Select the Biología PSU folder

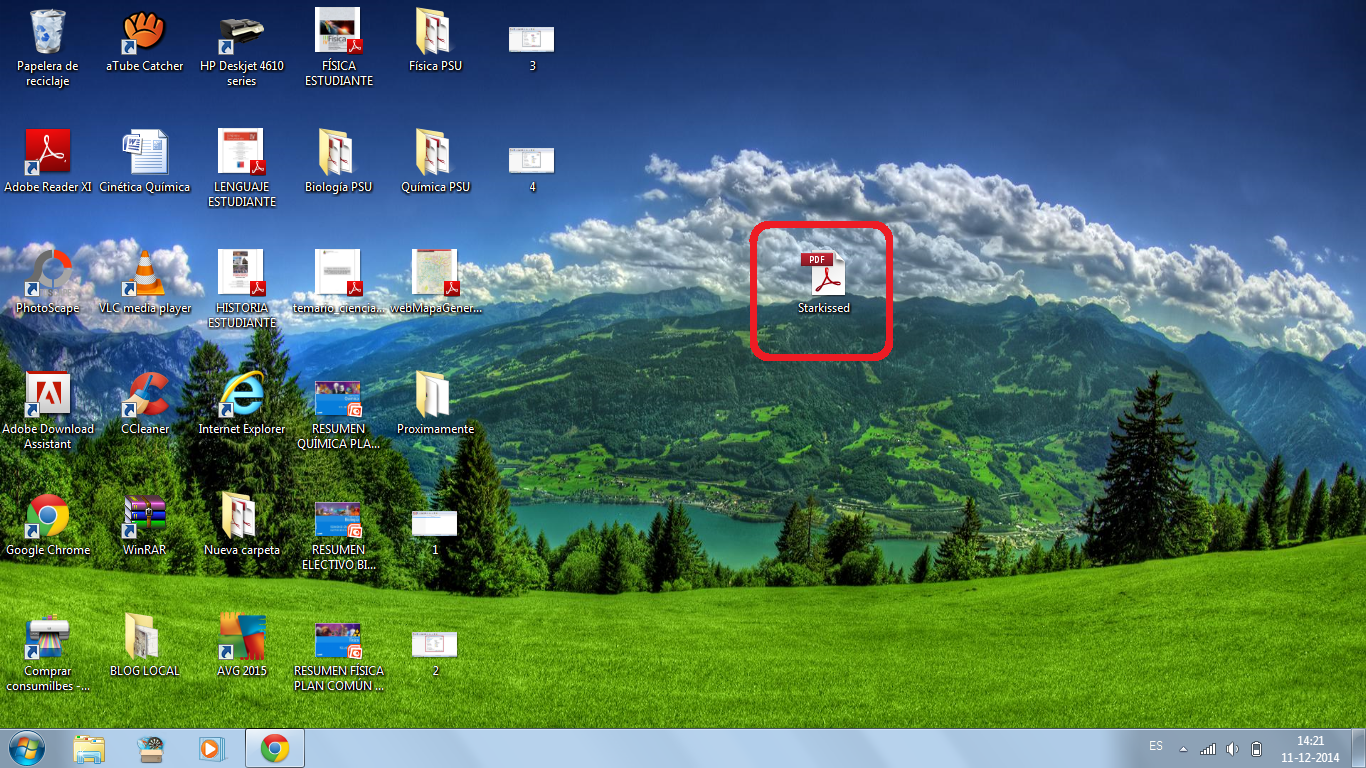[338, 162]
